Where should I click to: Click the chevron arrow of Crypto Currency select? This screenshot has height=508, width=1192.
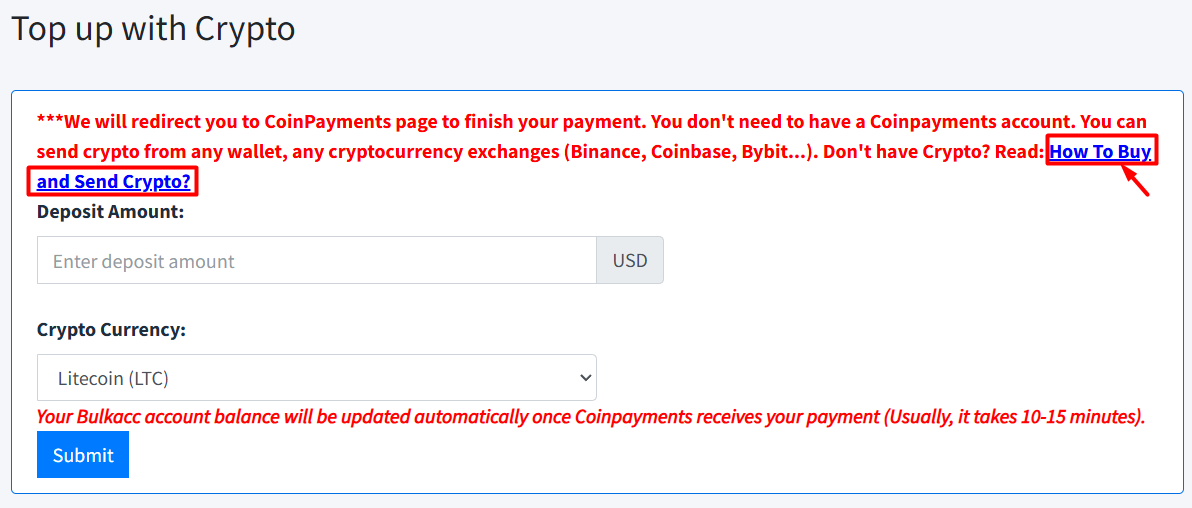click(x=585, y=378)
